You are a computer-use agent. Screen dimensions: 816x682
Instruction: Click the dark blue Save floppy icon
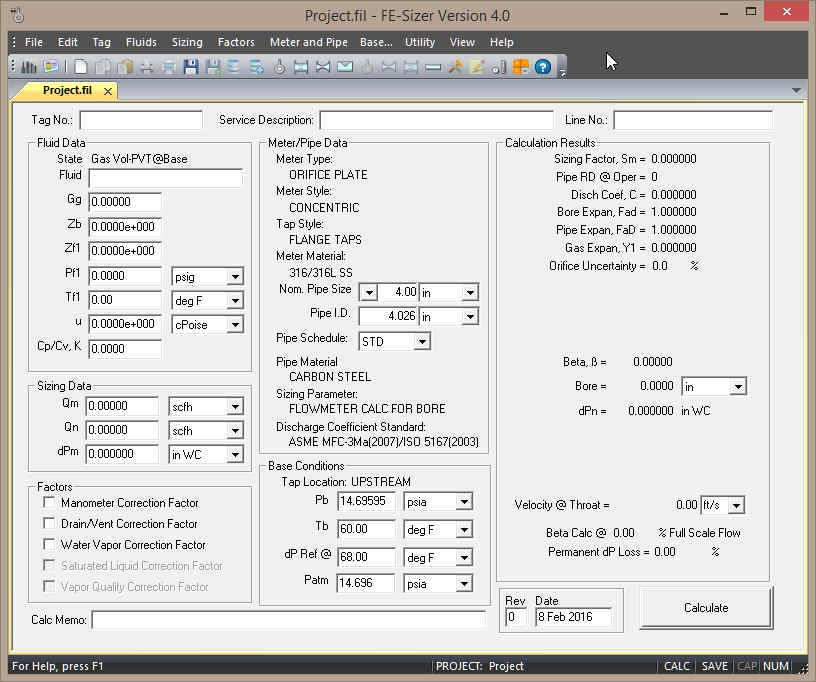(x=191, y=67)
